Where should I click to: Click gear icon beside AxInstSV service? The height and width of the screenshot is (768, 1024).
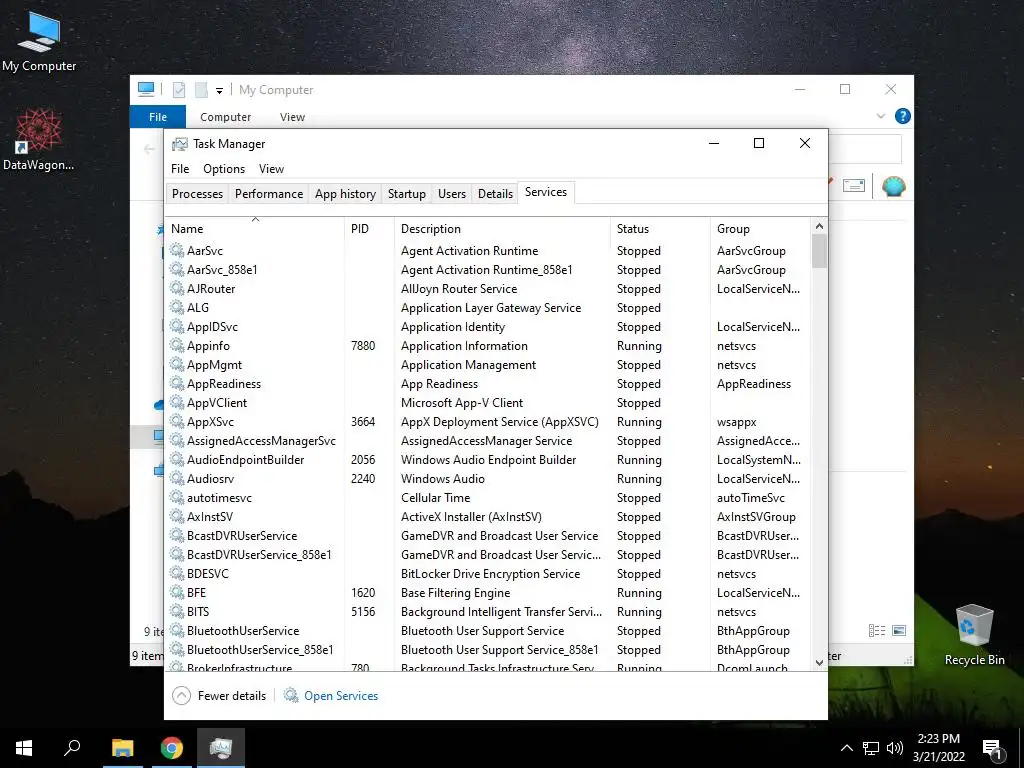point(176,517)
